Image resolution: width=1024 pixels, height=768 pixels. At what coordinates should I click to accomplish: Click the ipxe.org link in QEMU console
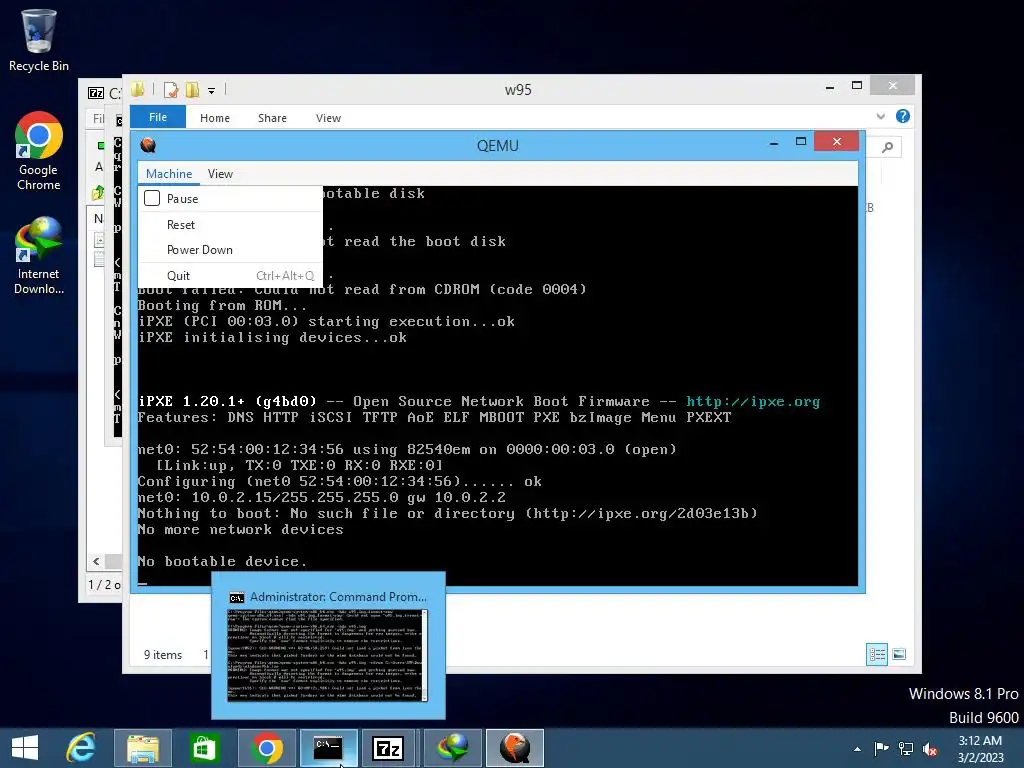pos(753,402)
